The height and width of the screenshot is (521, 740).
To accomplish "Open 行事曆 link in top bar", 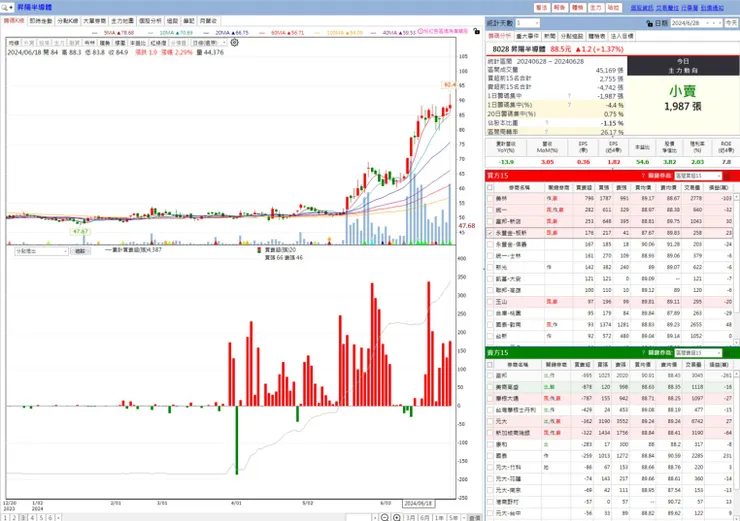I will (690, 8).
